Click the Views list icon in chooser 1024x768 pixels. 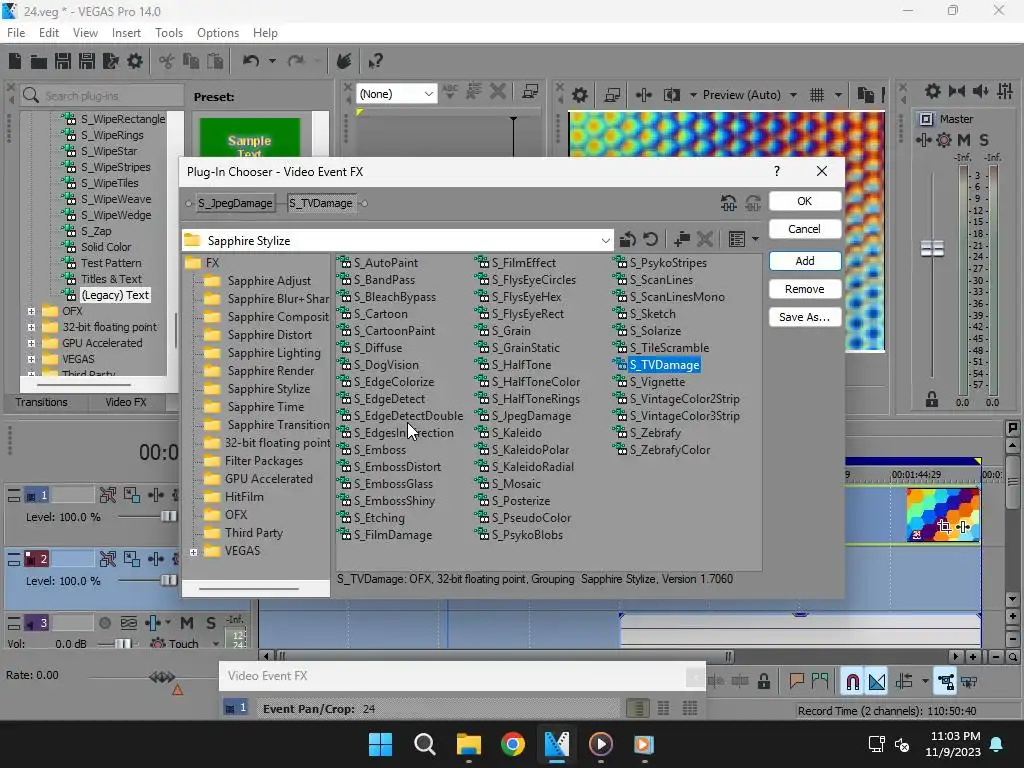click(x=737, y=240)
